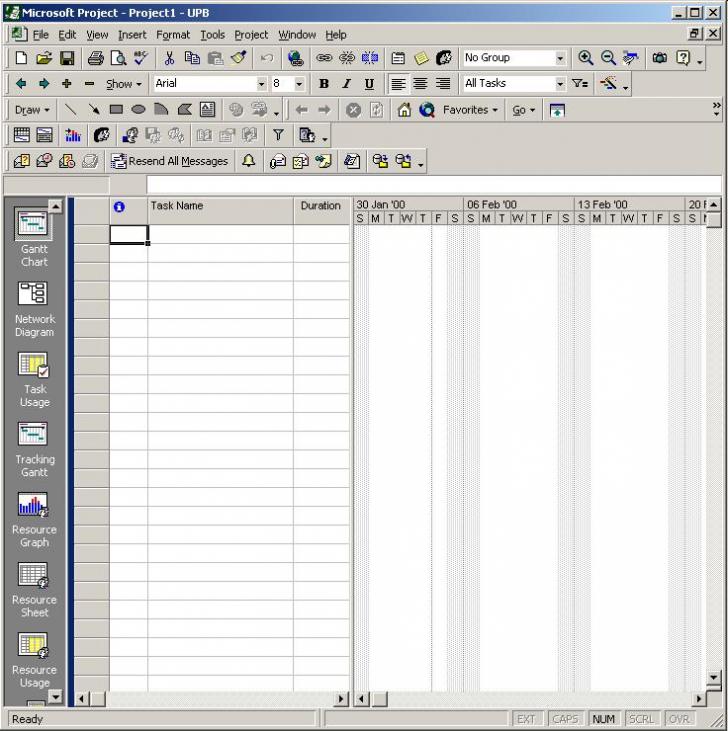
Task: Open Task Information dialog
Action: click(398, 58)
